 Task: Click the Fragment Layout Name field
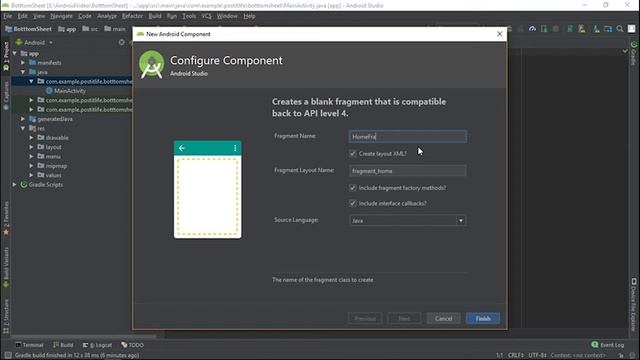tap(408, 171)
